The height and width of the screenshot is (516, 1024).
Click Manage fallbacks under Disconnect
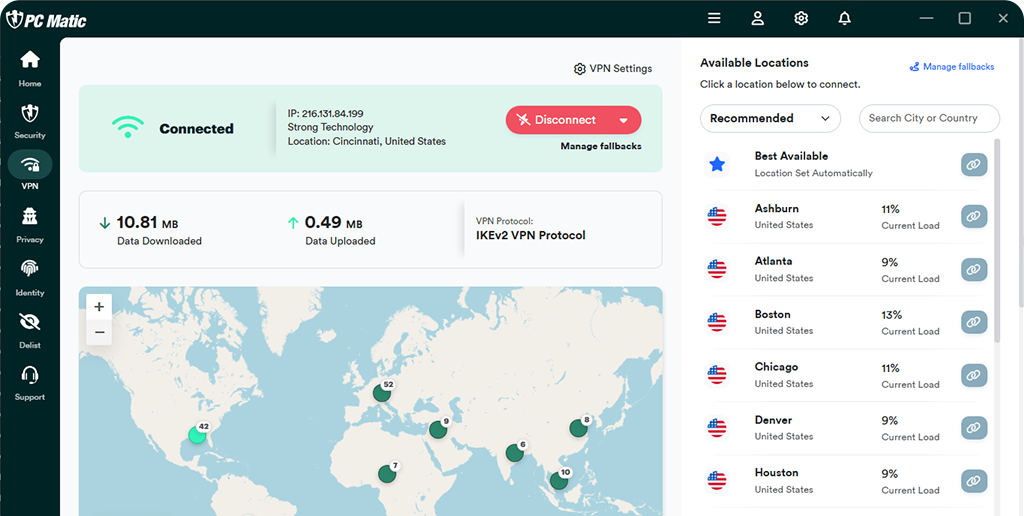pos(601,146)
